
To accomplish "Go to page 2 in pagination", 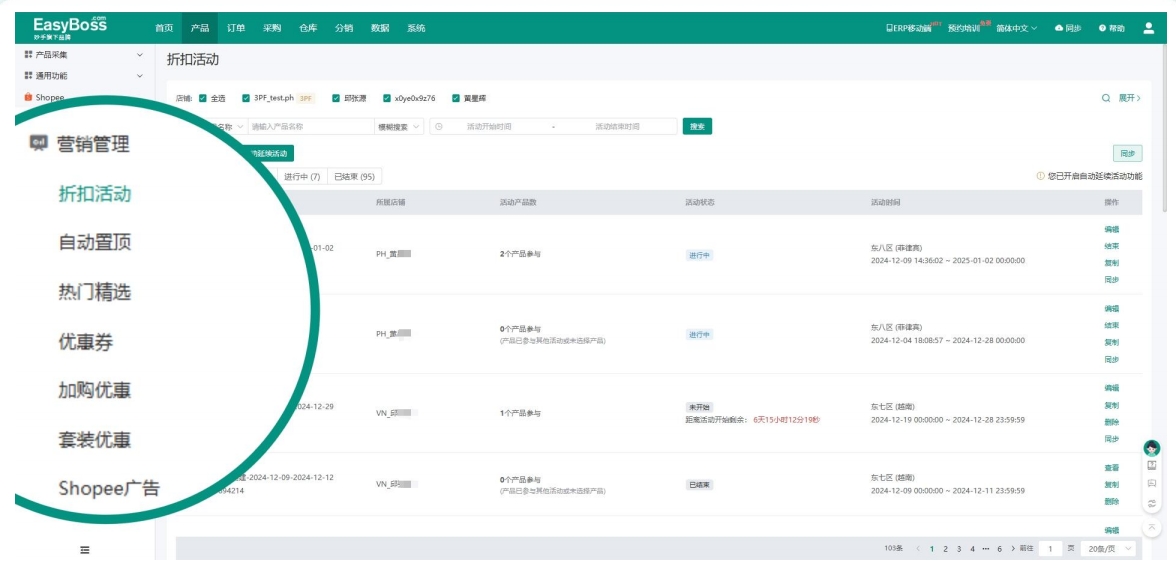I will pos(946,549).
